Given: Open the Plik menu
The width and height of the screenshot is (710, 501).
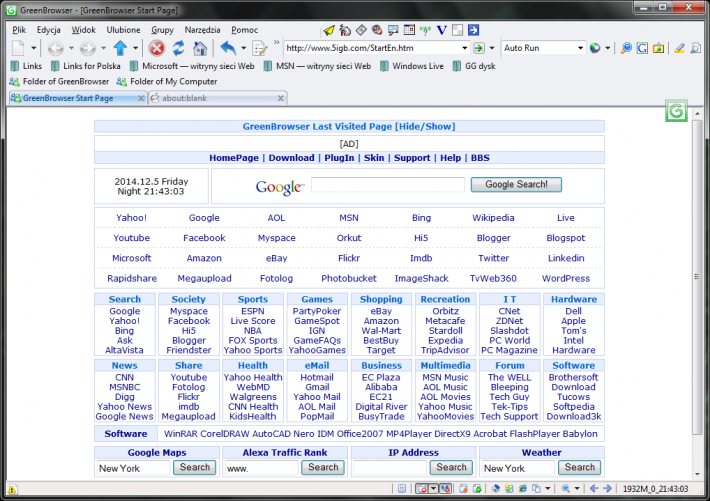Looking at the screenshot, I should [19, 30].
